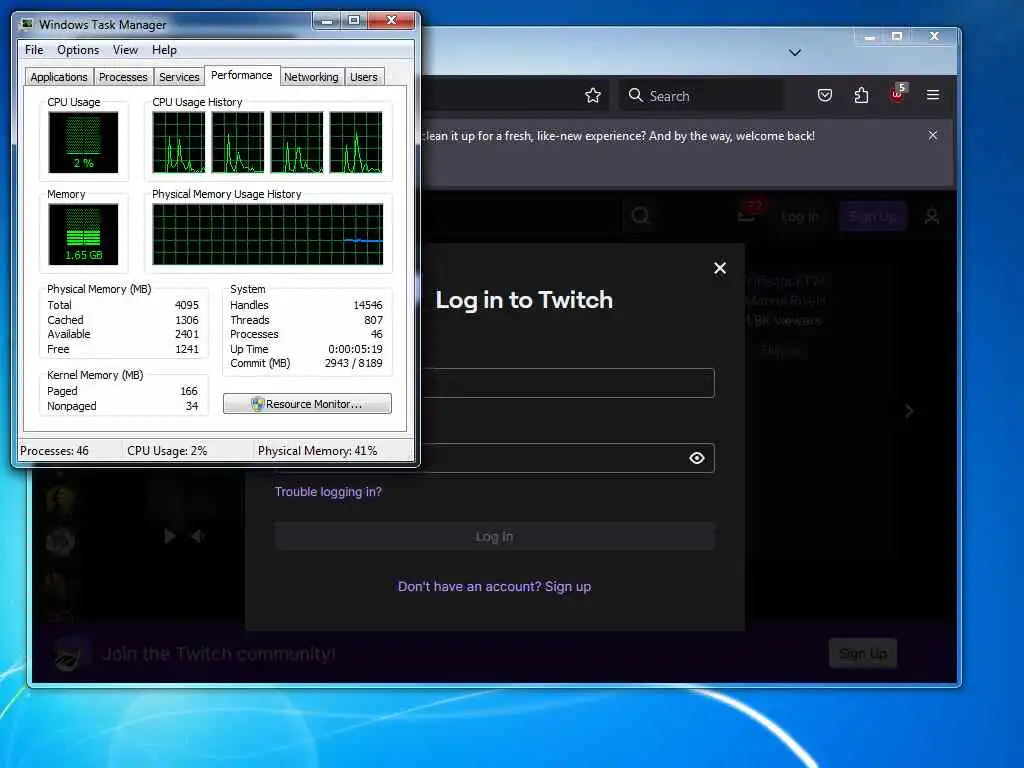
Task: Click the Twitch carousel next arrow
Action: tap(908, 411)
